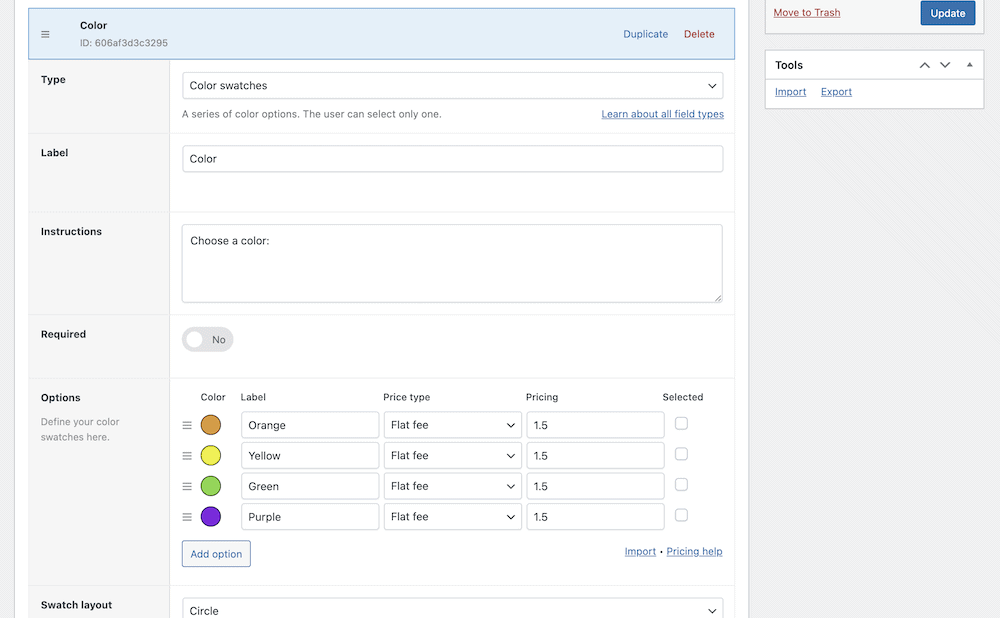Open the Swatch layout dropdown showing Circle

[452, 609]
